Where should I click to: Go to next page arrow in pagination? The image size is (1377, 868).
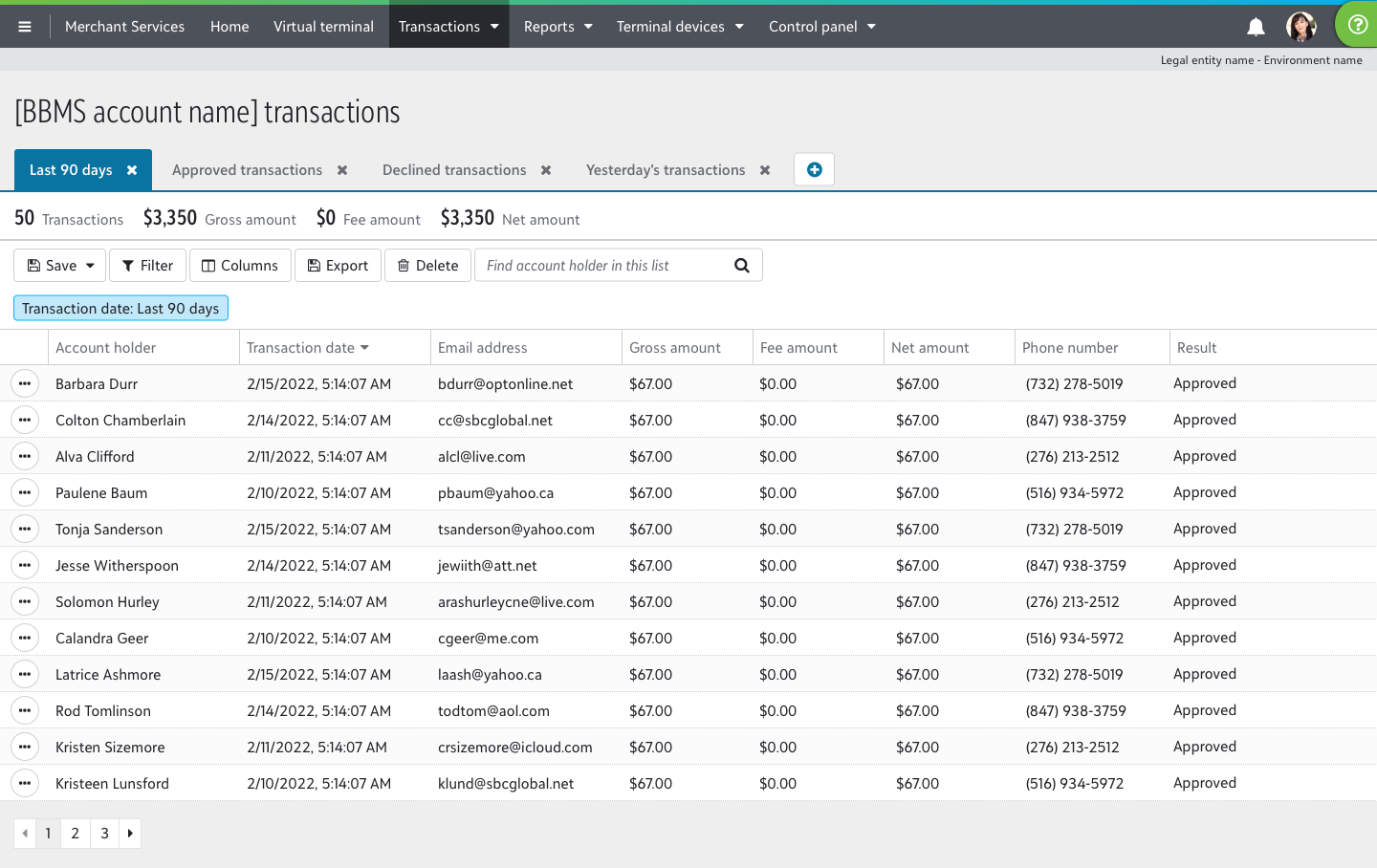(130, 834)
